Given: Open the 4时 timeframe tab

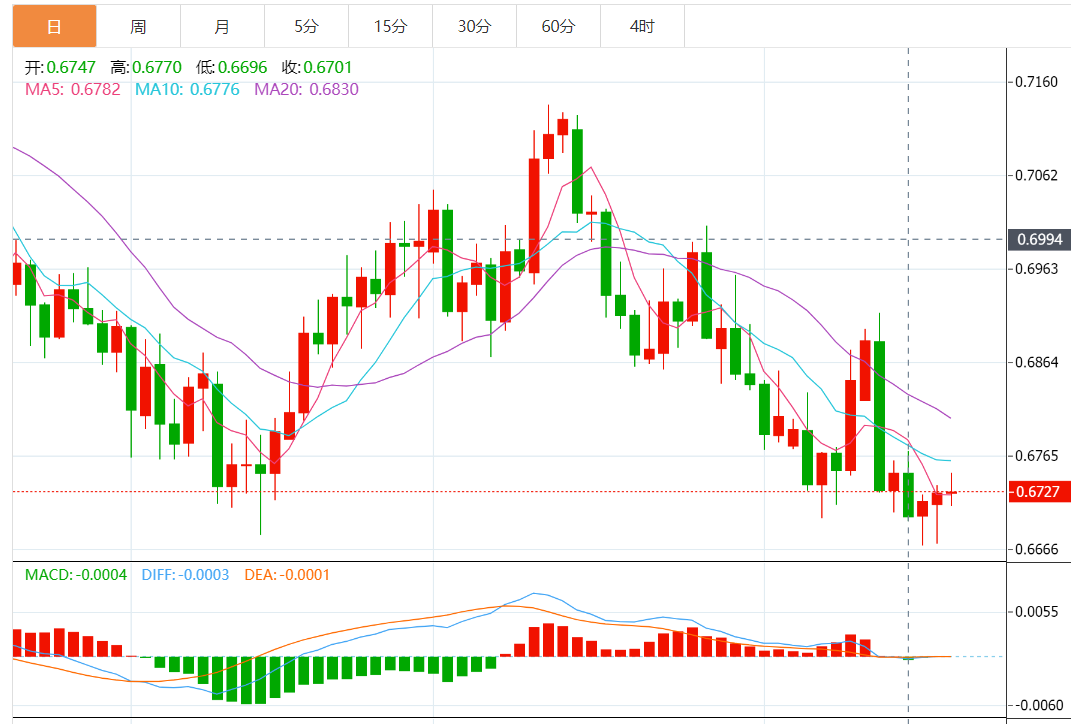Looking at the screenshot, I should pos(643,27).
